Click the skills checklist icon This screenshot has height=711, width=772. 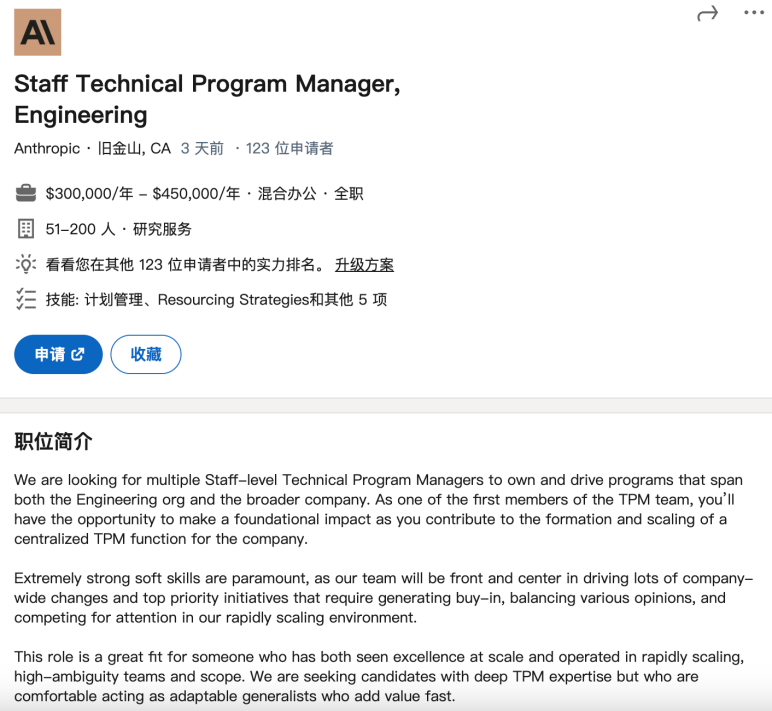pyautogui.click(x=26, y=299)
